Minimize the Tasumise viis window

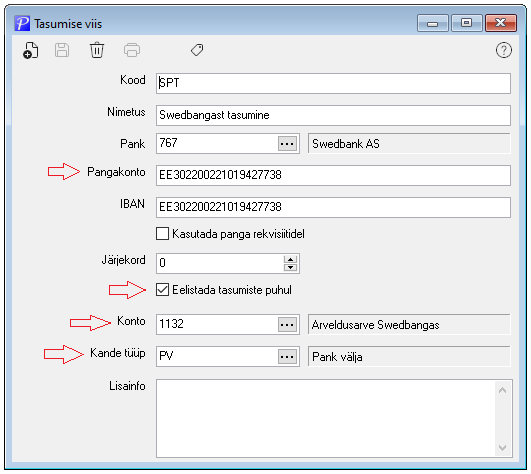(x=432, y=23)
